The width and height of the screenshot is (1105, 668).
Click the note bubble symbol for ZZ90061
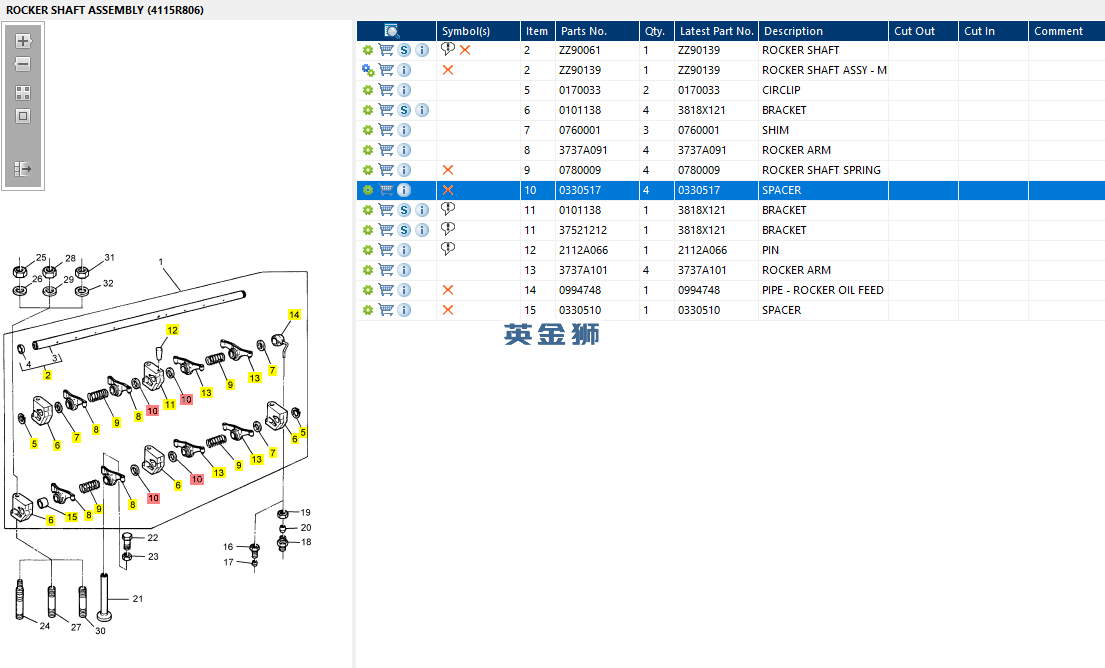447,49
